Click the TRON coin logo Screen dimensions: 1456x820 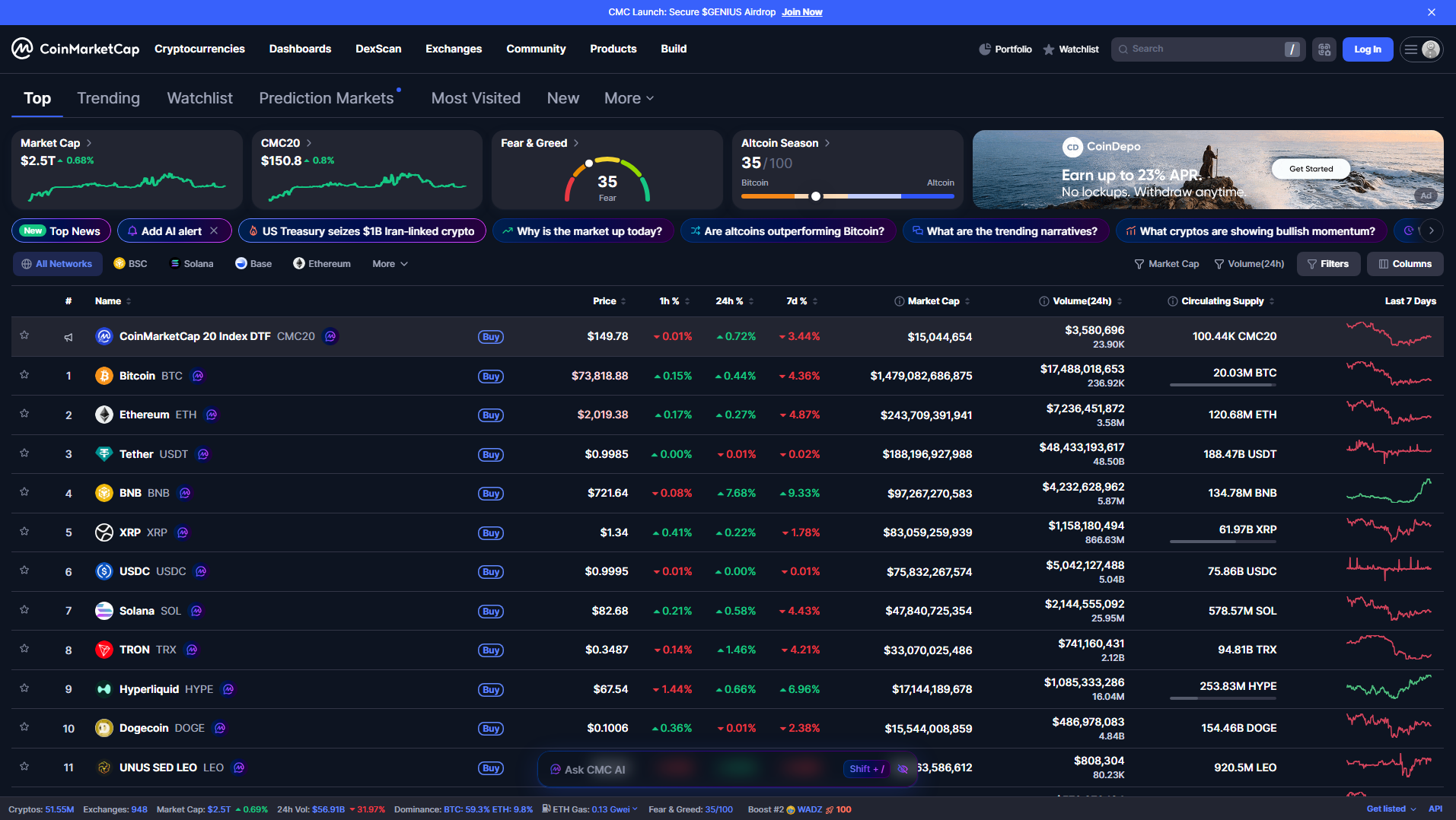(104, 650)
